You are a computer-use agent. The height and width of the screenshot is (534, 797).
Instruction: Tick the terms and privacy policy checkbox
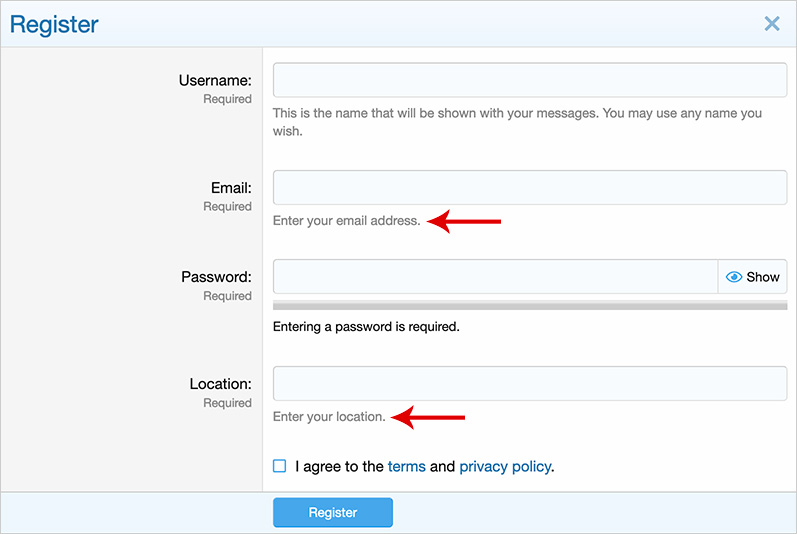(280, 466)
